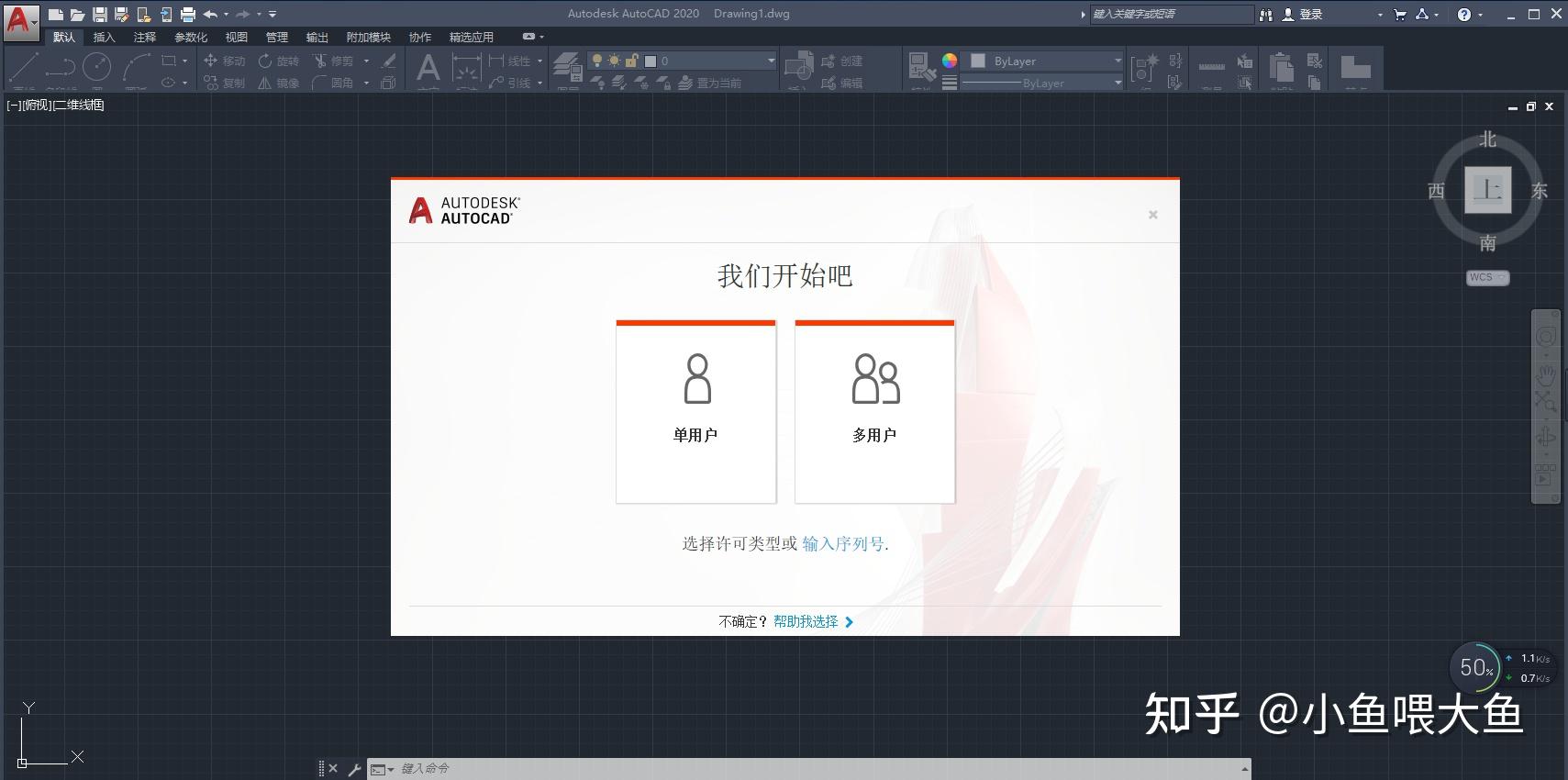
Task: Click the ViewCube 上 top face
Action: pyautogui.click(x=1487, y=190)
